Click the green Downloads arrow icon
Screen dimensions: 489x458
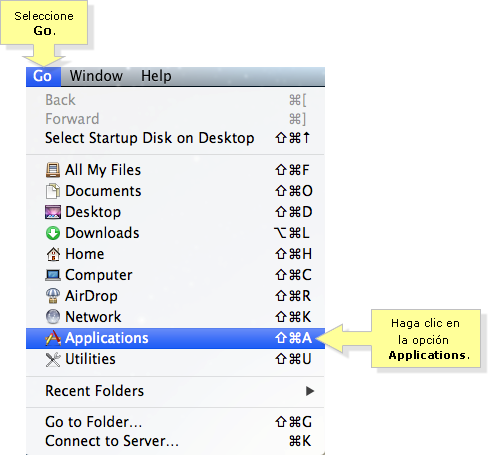coord(53,233)
